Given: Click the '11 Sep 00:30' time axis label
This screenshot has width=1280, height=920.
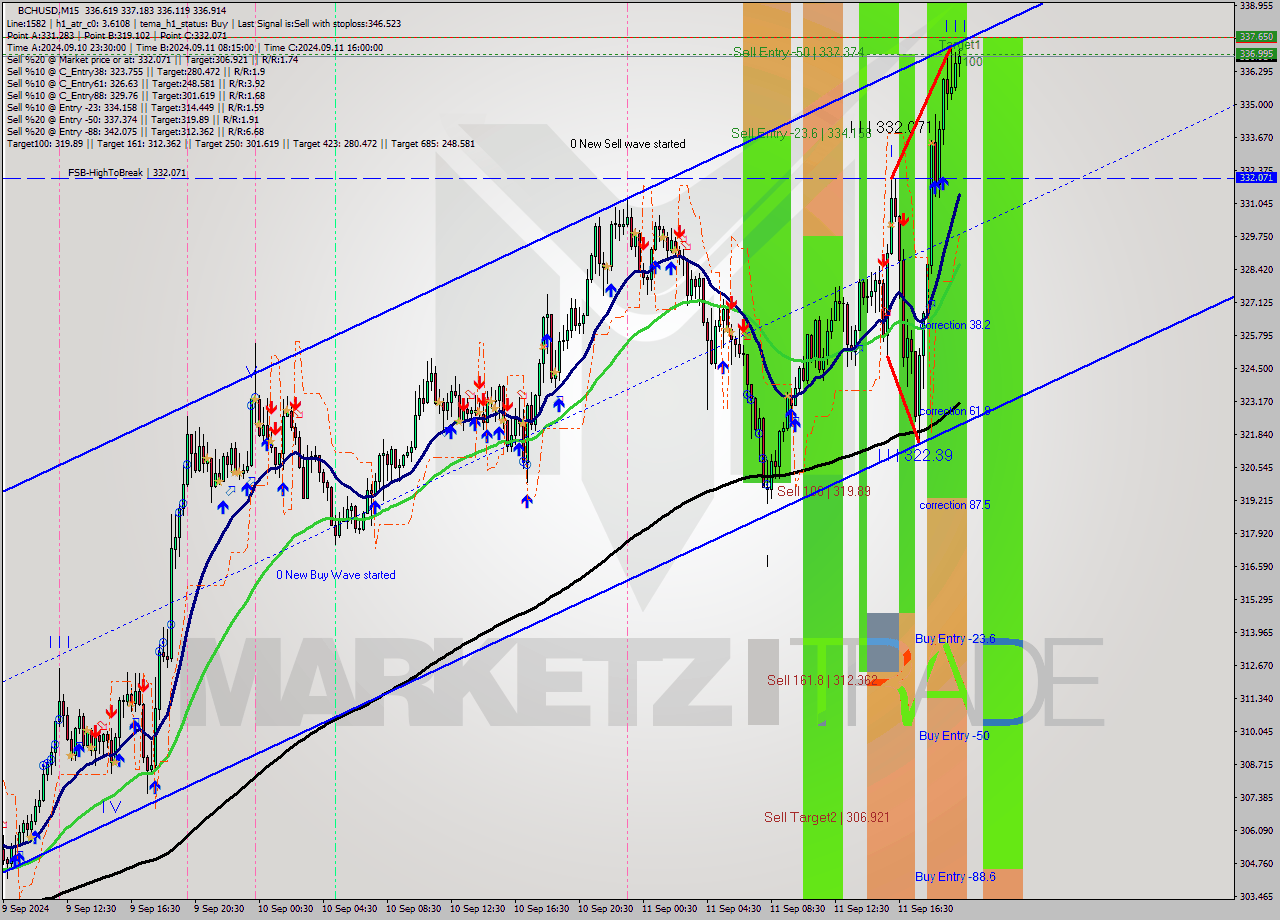Looking at the screenshot, I should [669, 909].
